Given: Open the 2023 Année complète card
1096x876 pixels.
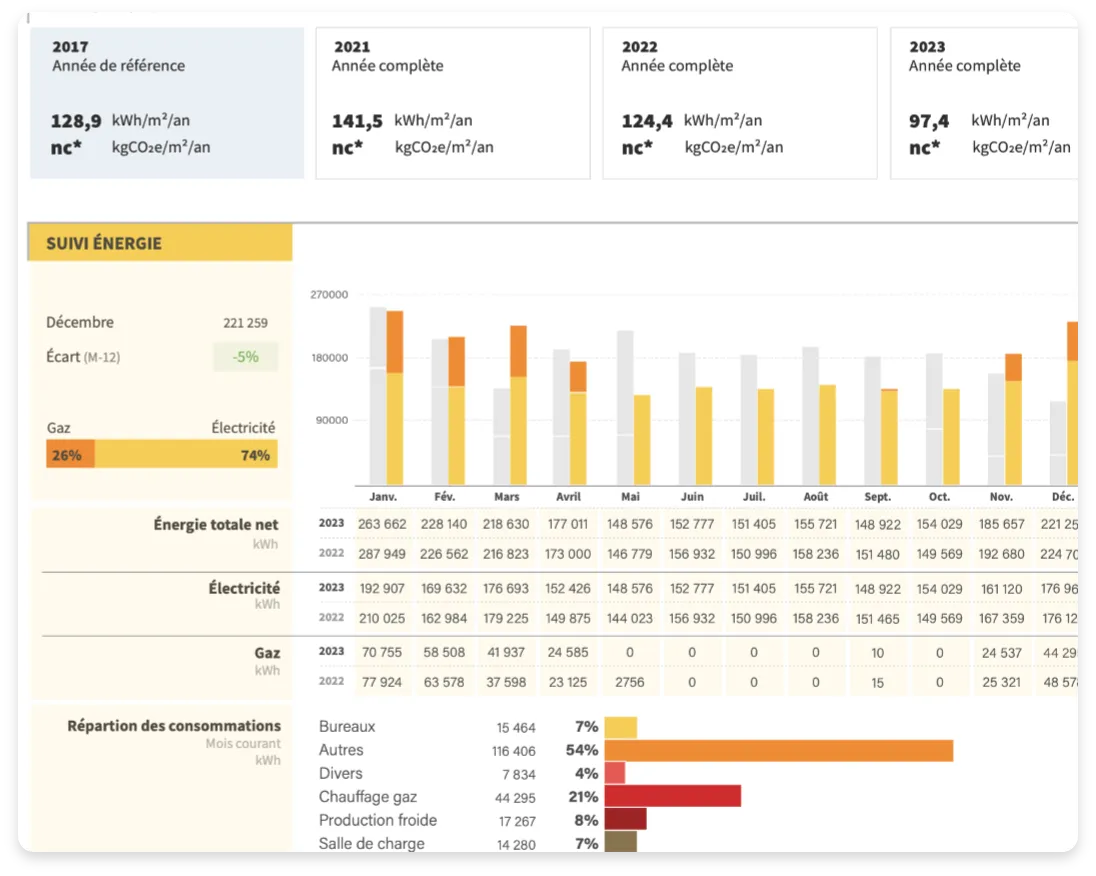Looking at the screenshot, I should pyautogui.click(x=985, y=103).
